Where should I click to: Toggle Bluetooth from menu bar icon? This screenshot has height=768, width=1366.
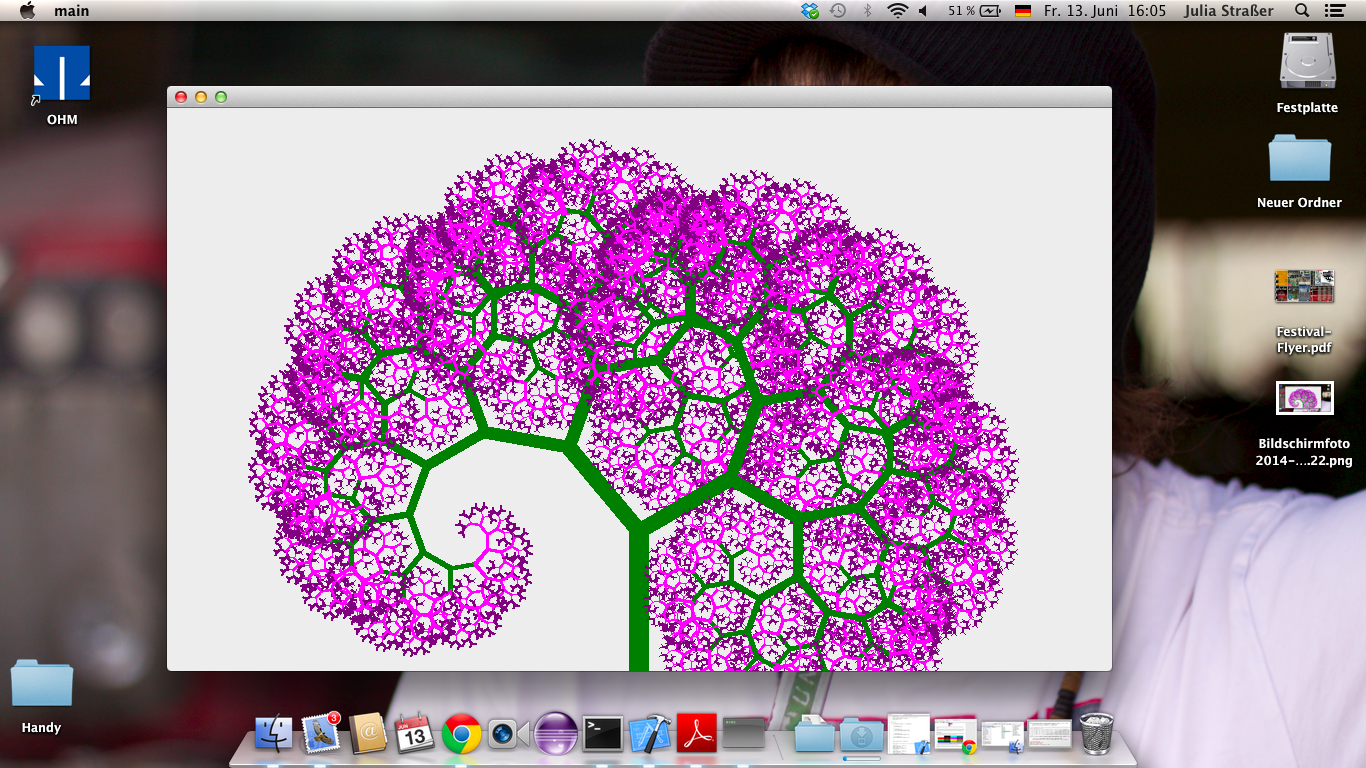(867, 11)
